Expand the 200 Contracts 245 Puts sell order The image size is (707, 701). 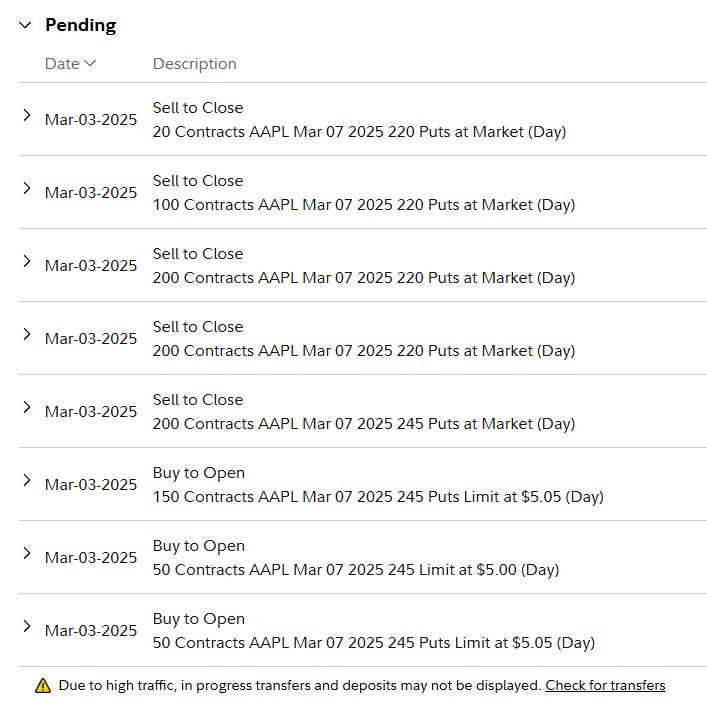tap(27, 408)
